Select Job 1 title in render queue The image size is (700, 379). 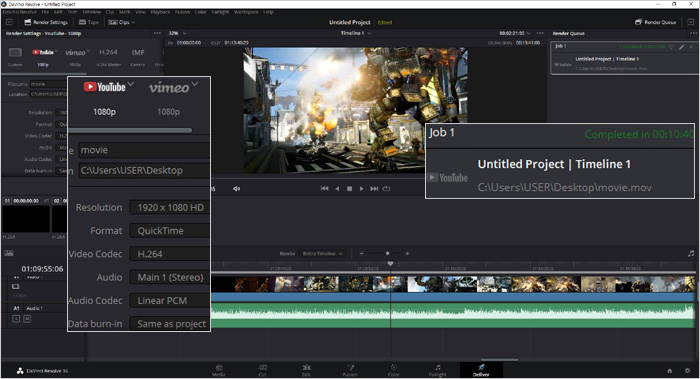(x=560, y=46)
